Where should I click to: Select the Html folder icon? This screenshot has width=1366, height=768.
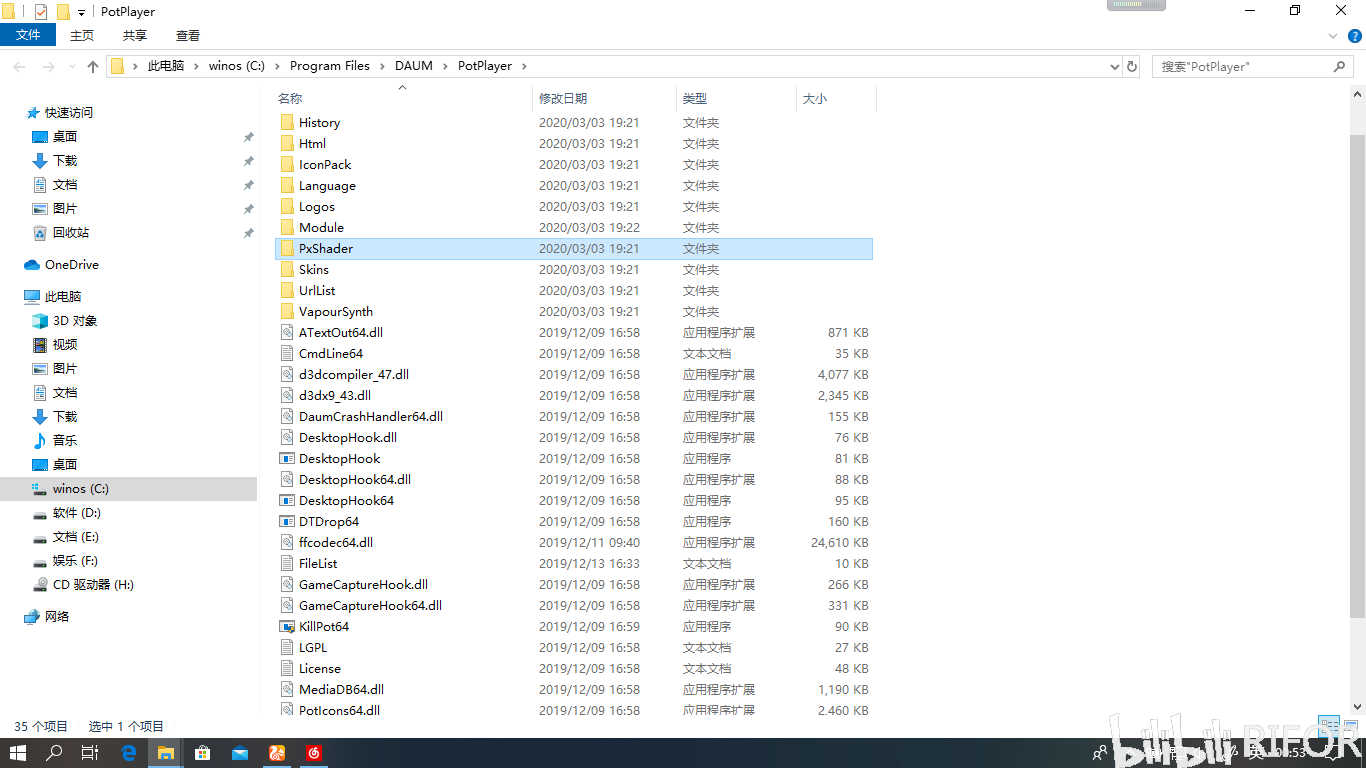[287, 144]
